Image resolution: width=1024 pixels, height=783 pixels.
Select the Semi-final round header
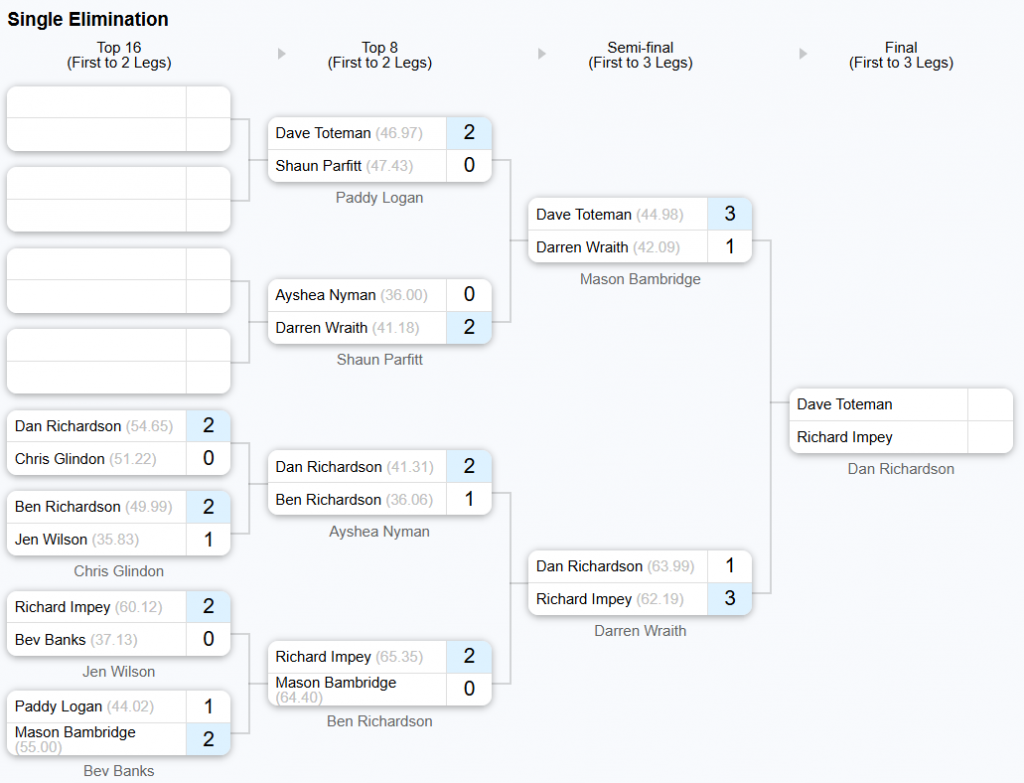[640, 55]
